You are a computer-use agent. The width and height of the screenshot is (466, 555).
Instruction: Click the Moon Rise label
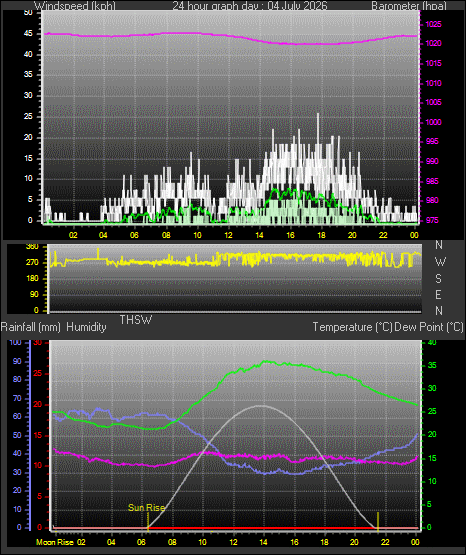click(x=55, y=542)
